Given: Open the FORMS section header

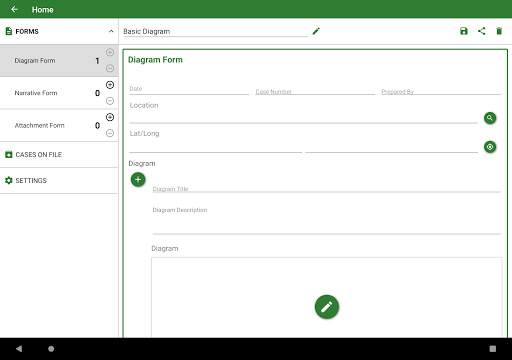Looking at the screenshot, I should pyautogui.click(x=59, y=31).
